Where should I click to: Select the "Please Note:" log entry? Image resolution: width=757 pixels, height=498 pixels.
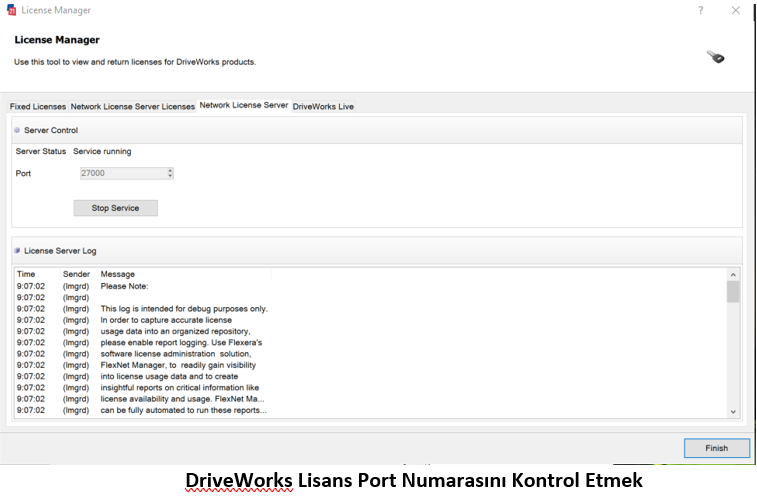tap(124, 286)
